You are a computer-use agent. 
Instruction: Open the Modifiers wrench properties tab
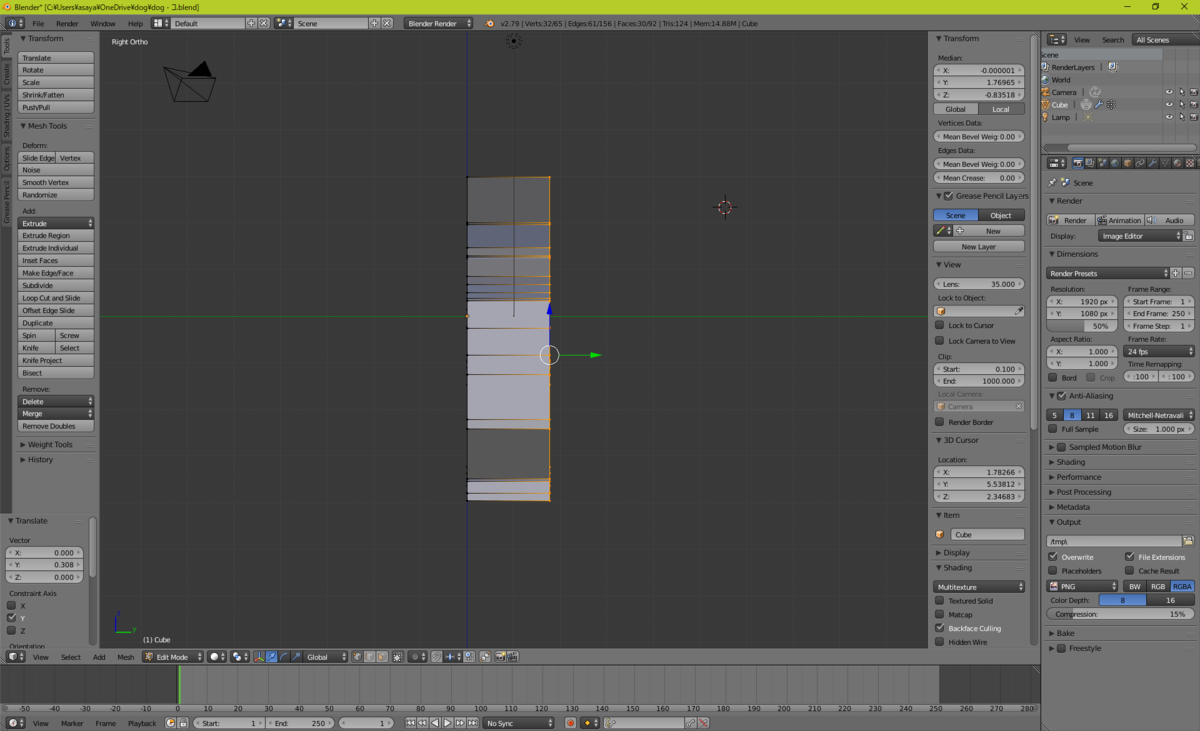[x=1152, y=163]
